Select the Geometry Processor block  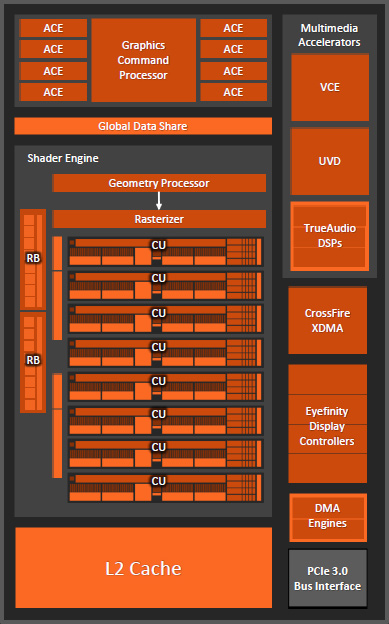coord(159,183)
